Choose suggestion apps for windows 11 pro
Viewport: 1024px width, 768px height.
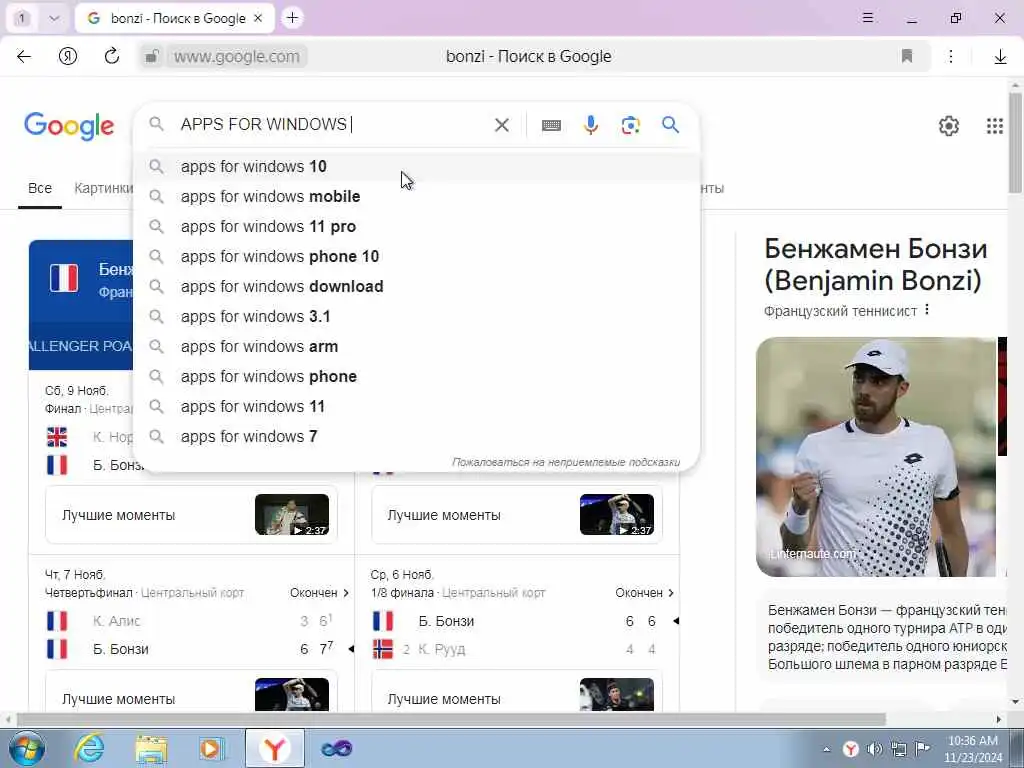416,227
